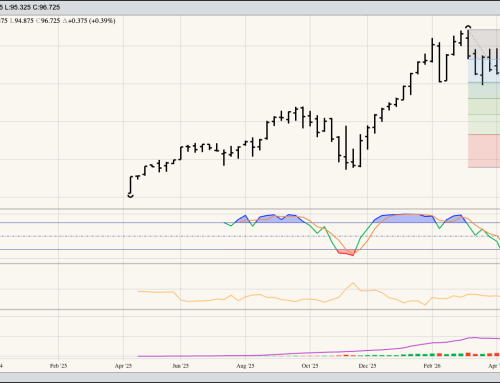
Task: Click the arc marker at the chart high
Action: tap(468, 27)
